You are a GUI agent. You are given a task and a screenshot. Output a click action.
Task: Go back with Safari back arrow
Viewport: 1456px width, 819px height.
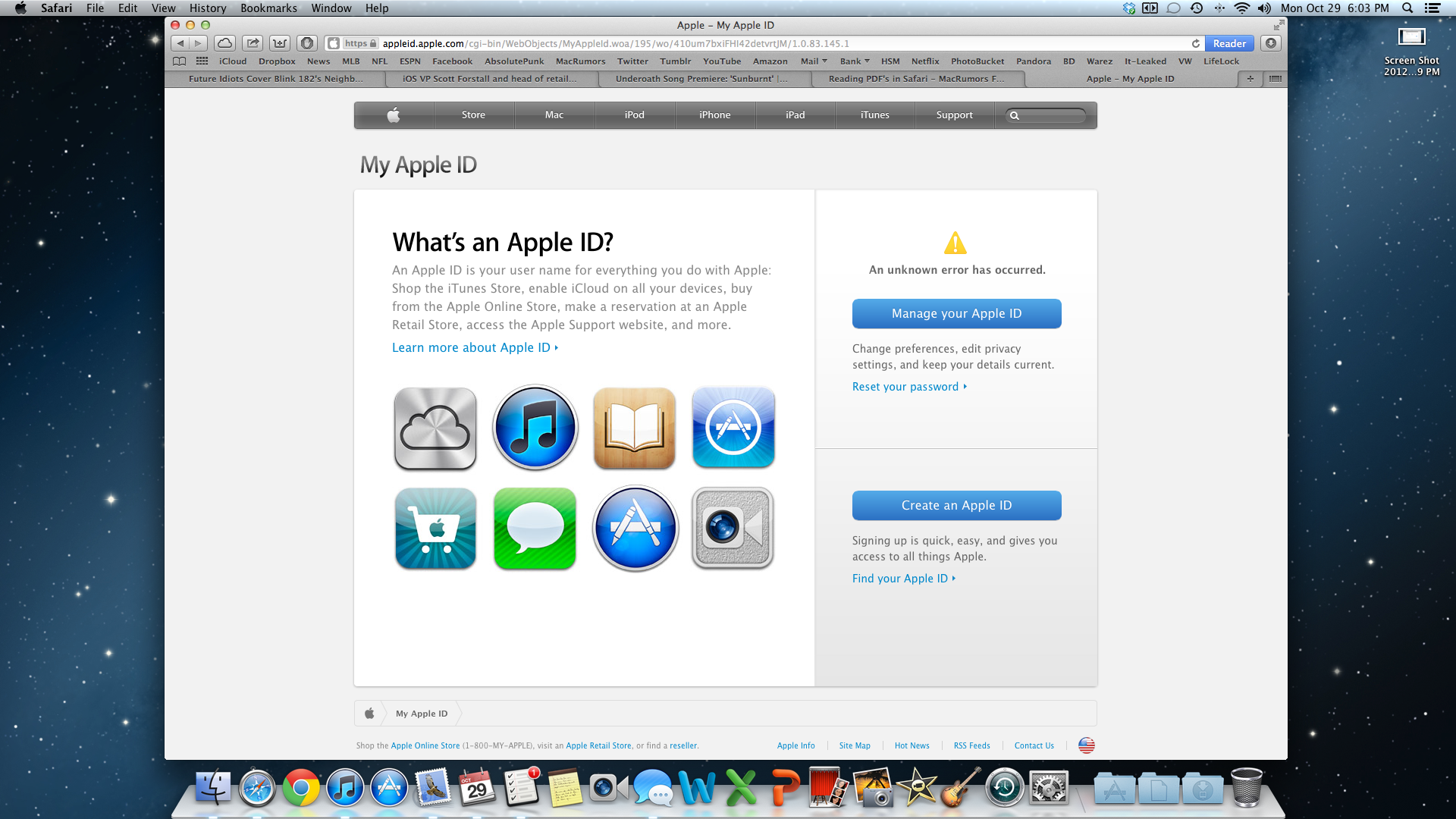[180, 43]
